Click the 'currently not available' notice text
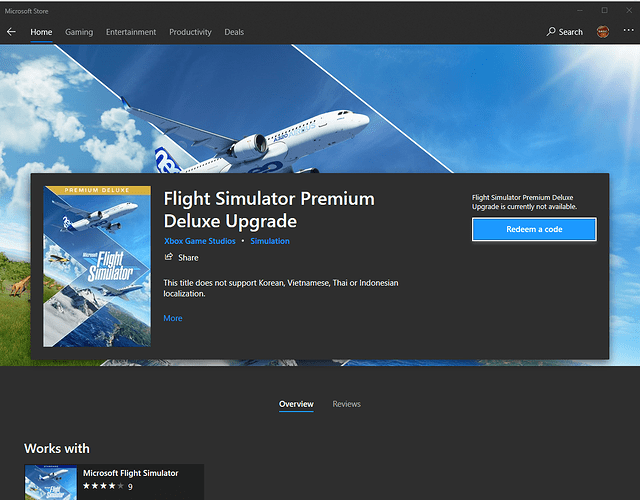640x500 pixels. coord(524,202)
